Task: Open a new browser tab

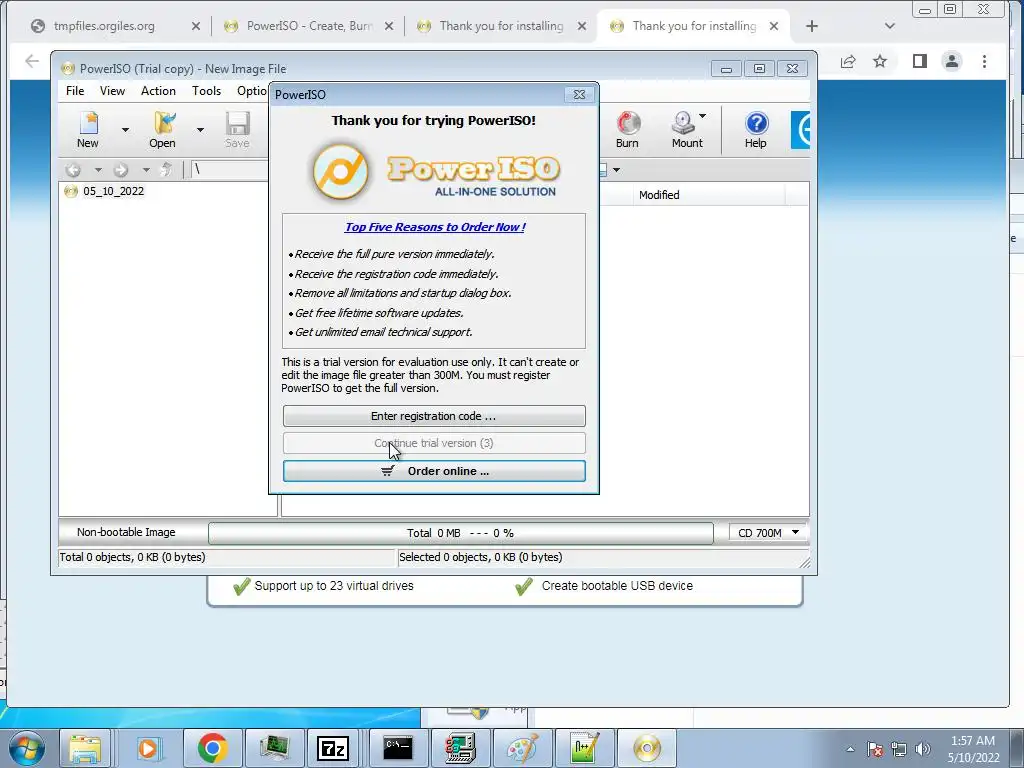Action: click(811, 26)
